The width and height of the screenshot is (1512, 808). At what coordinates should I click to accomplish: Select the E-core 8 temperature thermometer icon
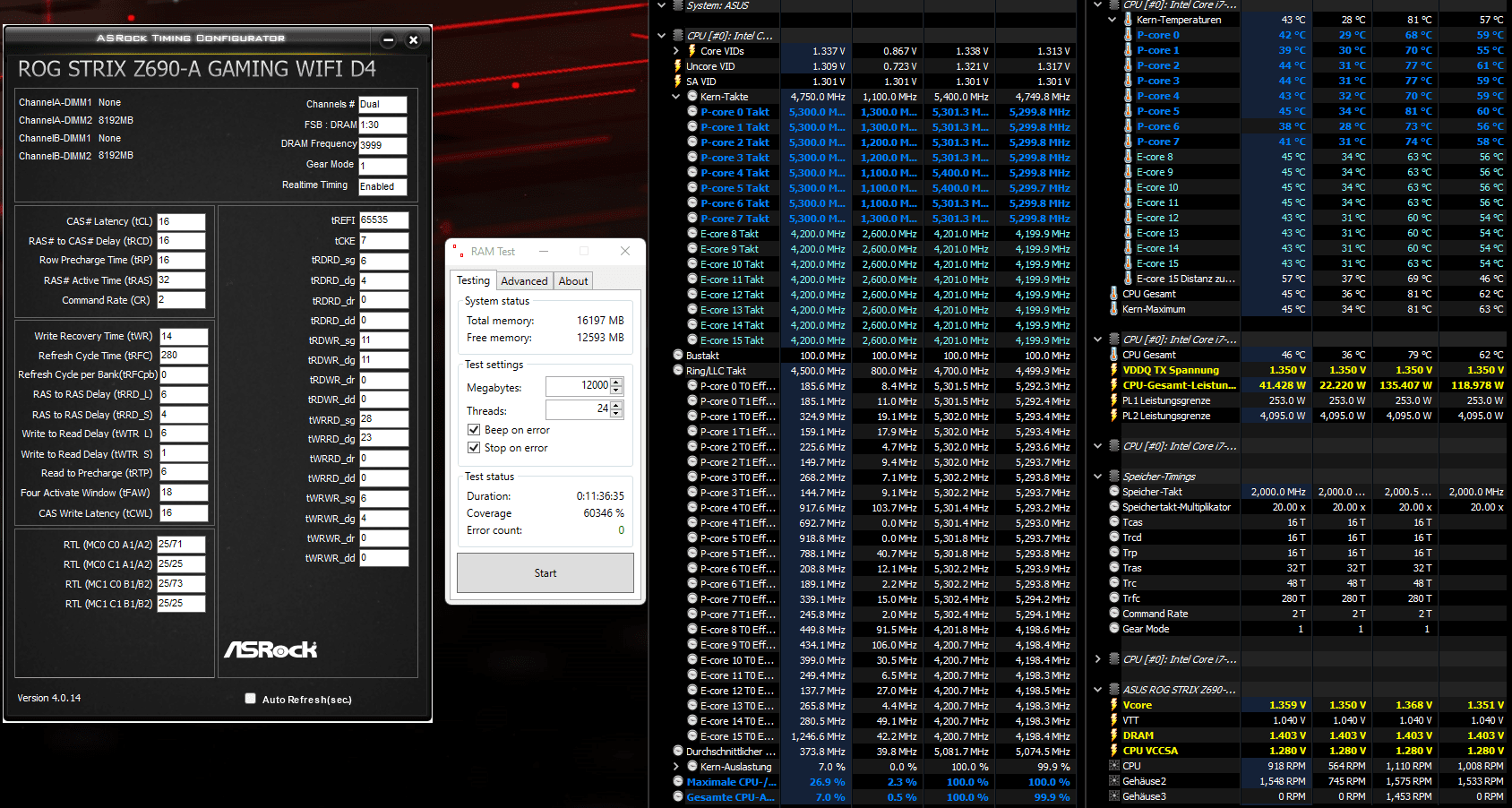click(x=1128, y=157)
